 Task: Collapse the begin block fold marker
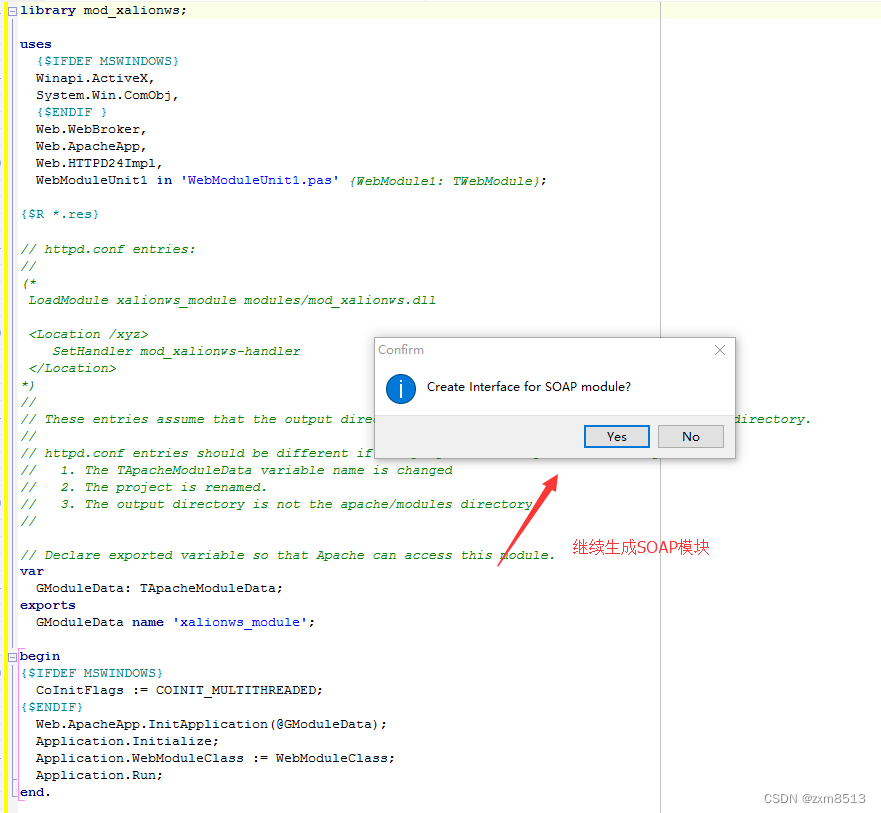tap(12, 657)
